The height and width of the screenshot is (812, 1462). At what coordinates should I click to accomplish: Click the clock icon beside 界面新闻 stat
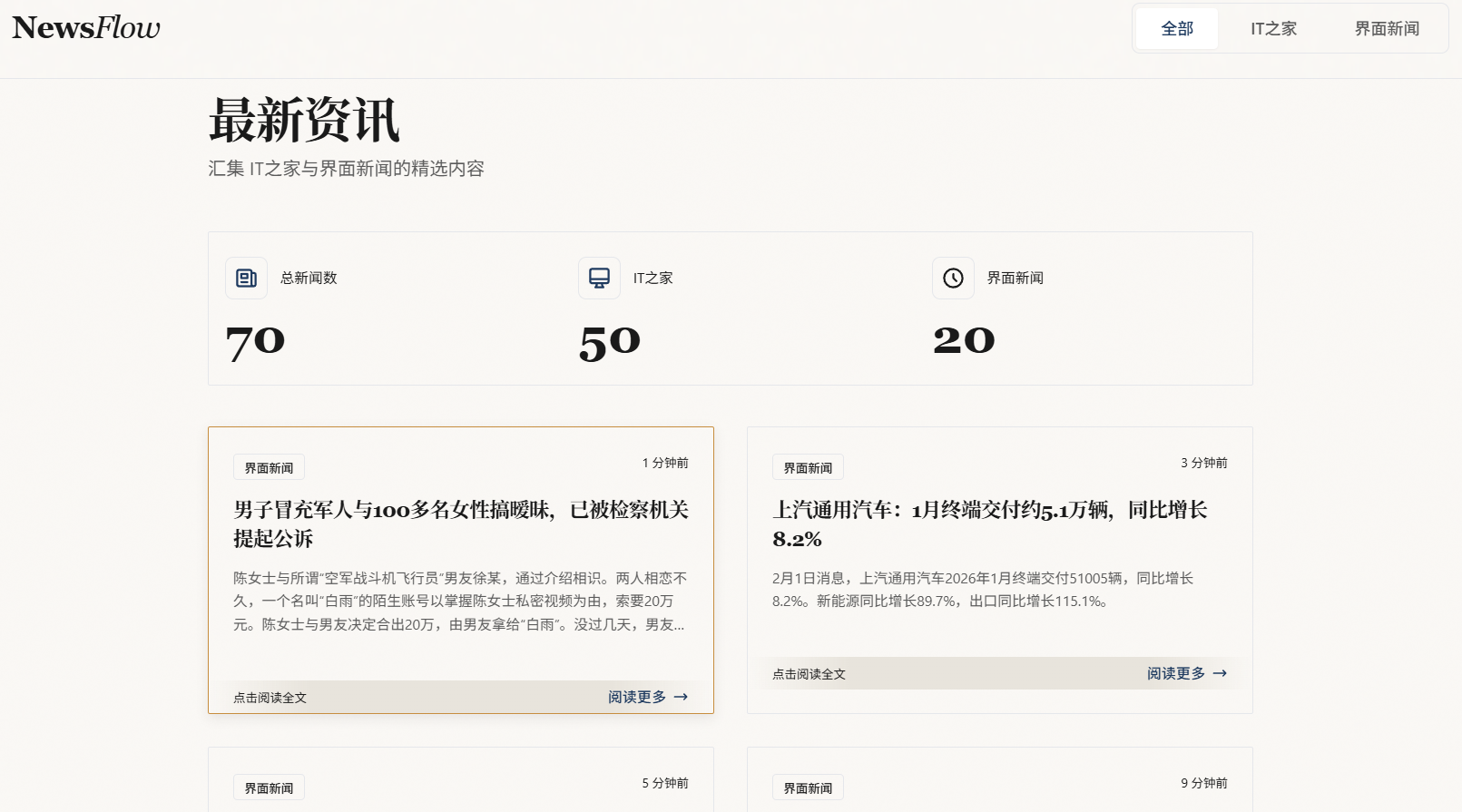click(x=953, y=279)
